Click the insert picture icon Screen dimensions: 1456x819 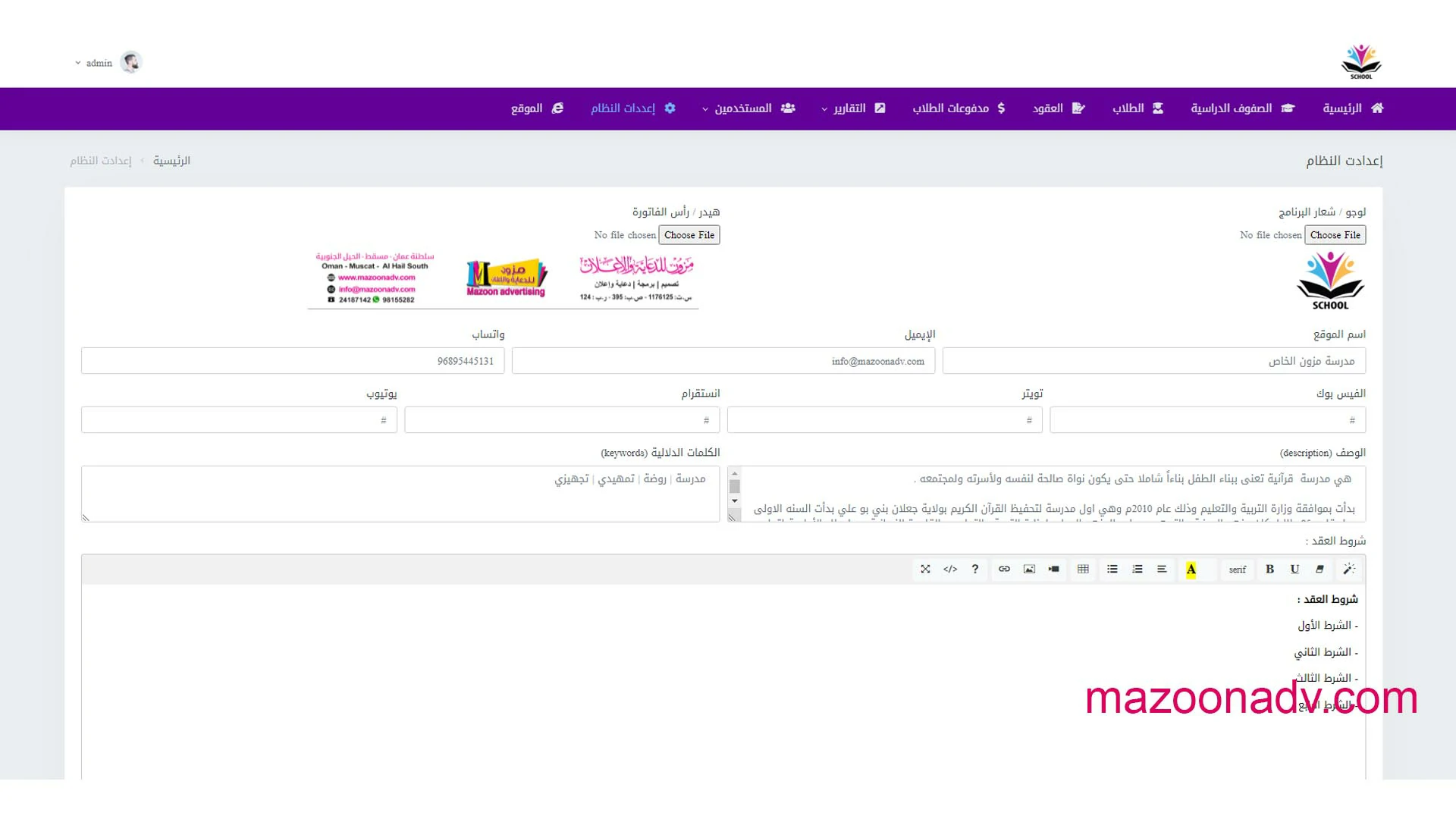coord(1029,569)
